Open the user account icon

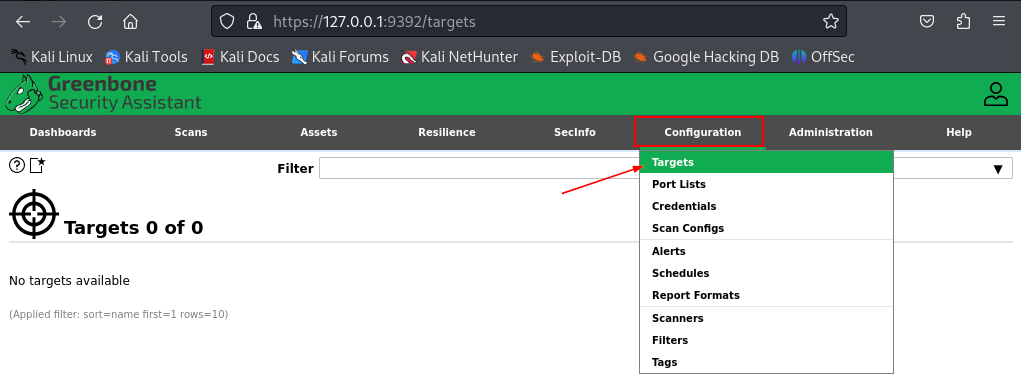click(996, 94)
